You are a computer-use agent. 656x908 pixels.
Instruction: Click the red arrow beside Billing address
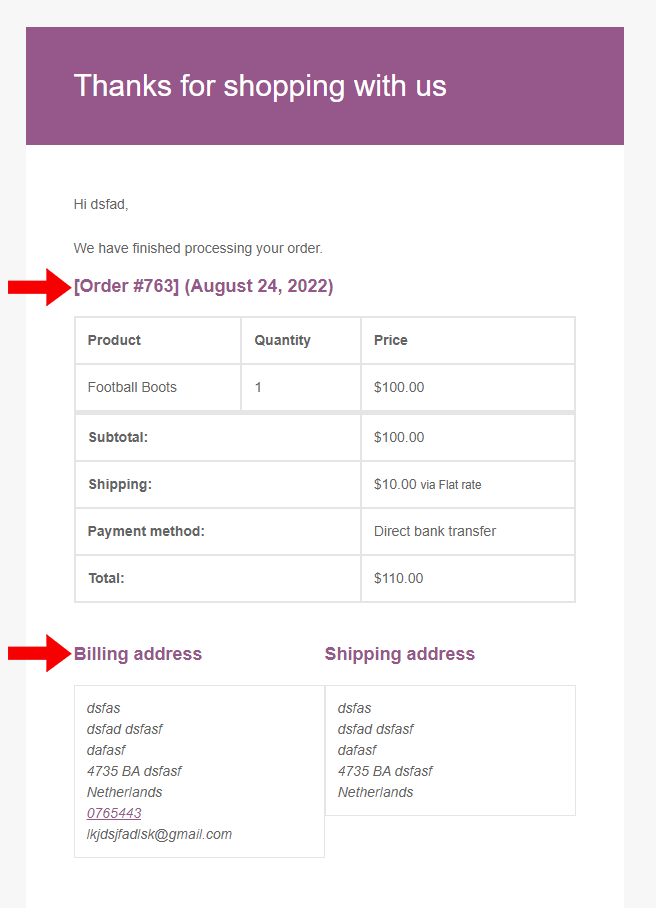[x=38, y=654]
